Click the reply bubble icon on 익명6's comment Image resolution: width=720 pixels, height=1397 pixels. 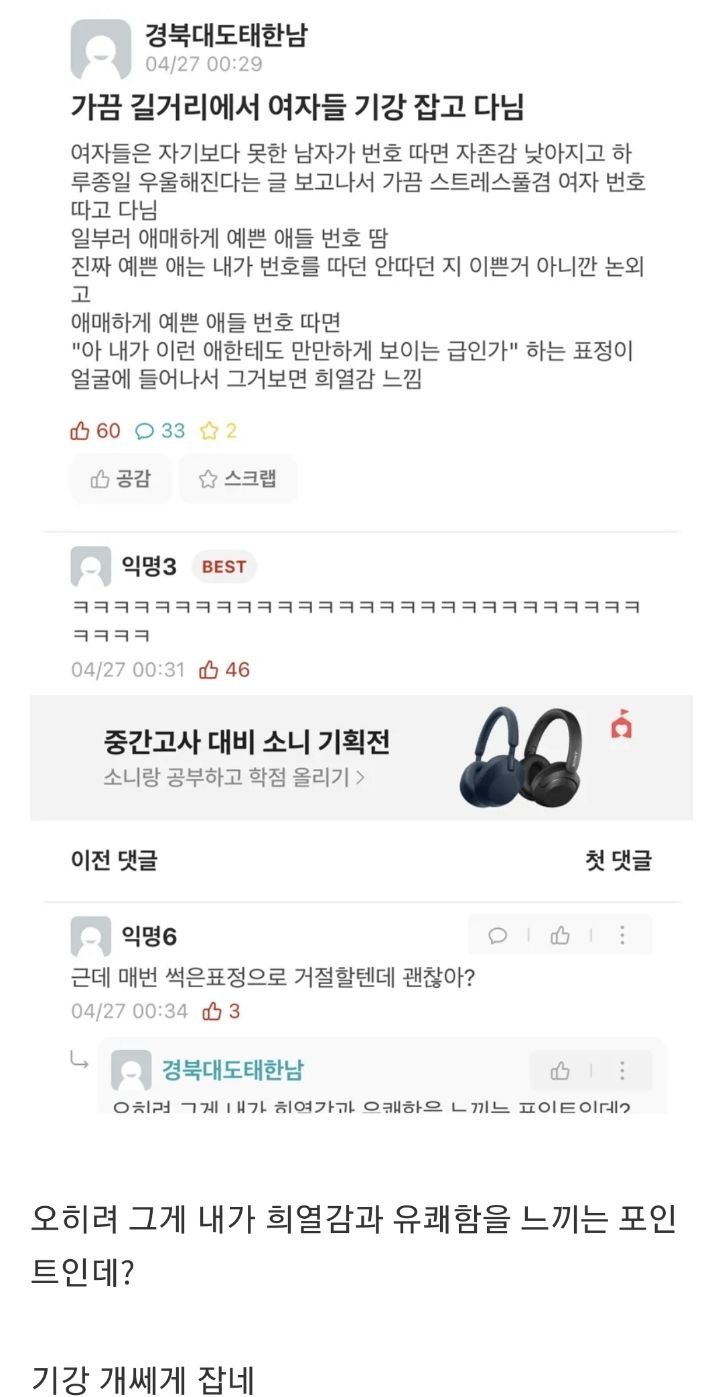pyautogui.click(x=497, y=936)
